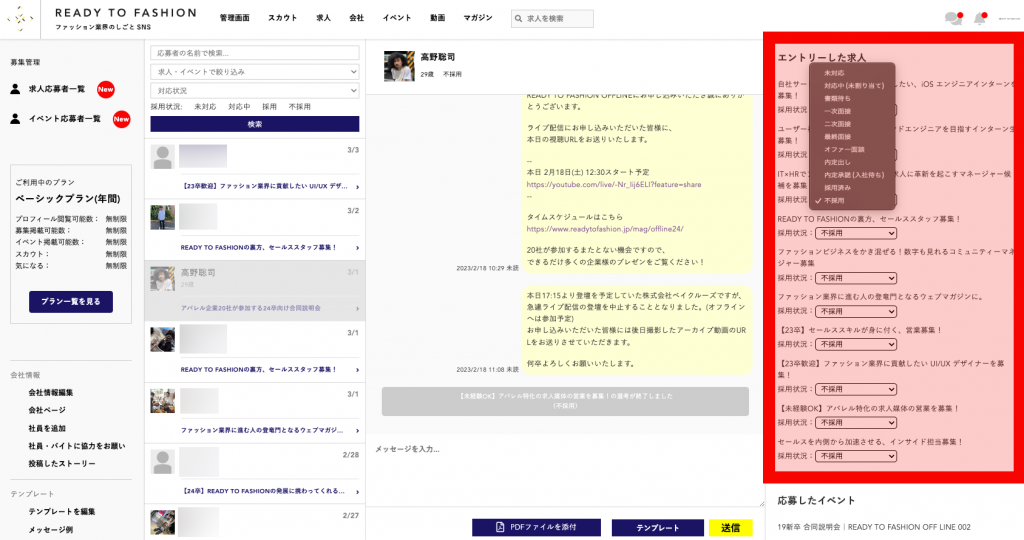
Task: Click the arrow on the 【24卒】READY TO FASHIONの発展 row
Action: click(x=357, y=491)
